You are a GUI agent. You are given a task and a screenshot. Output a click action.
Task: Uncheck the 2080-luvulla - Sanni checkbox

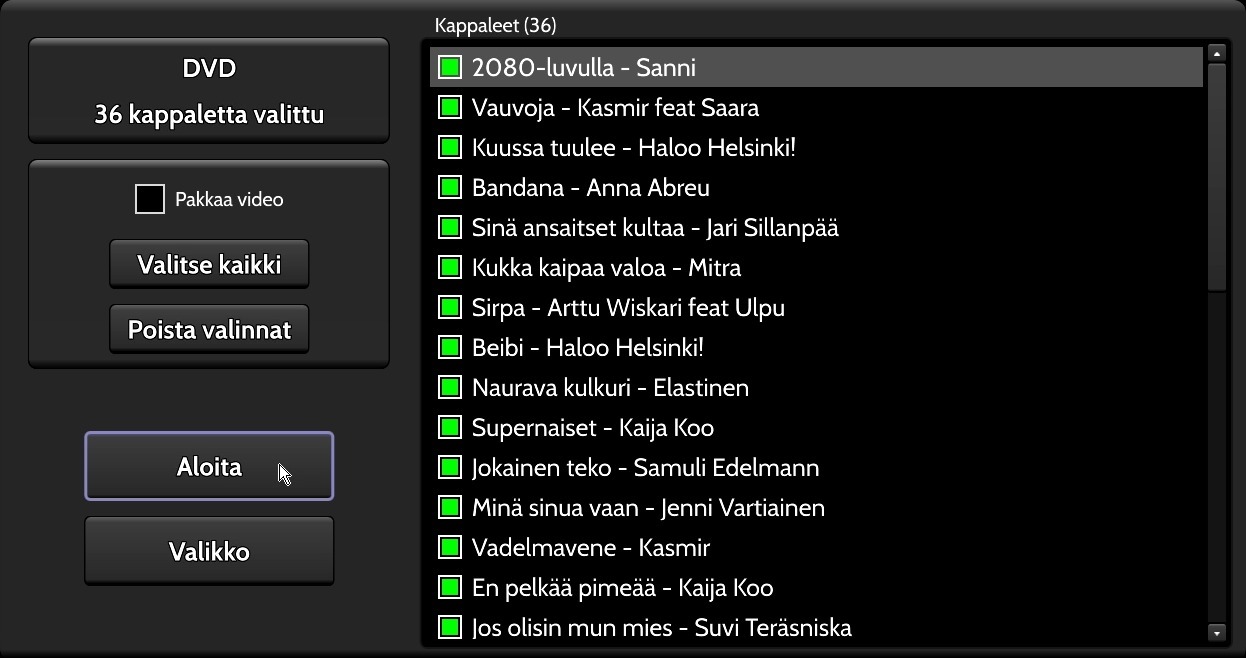[x=450, y=68]
